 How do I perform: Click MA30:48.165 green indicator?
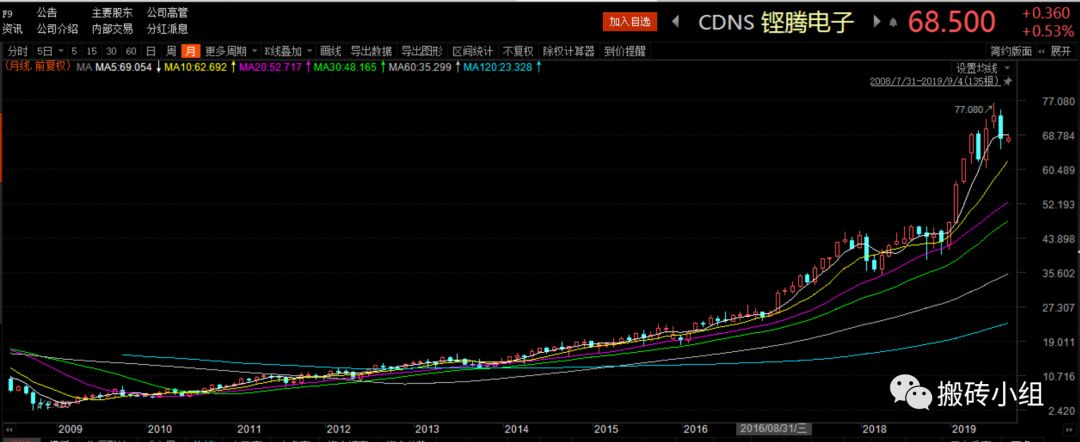(345, 67)
